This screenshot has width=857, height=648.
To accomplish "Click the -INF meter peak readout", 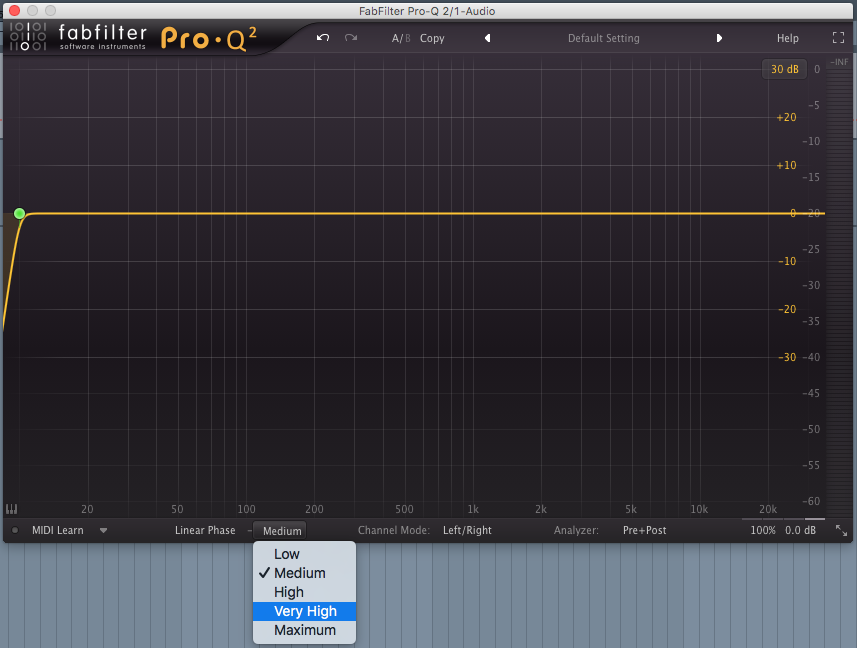I will click(839, 62).
